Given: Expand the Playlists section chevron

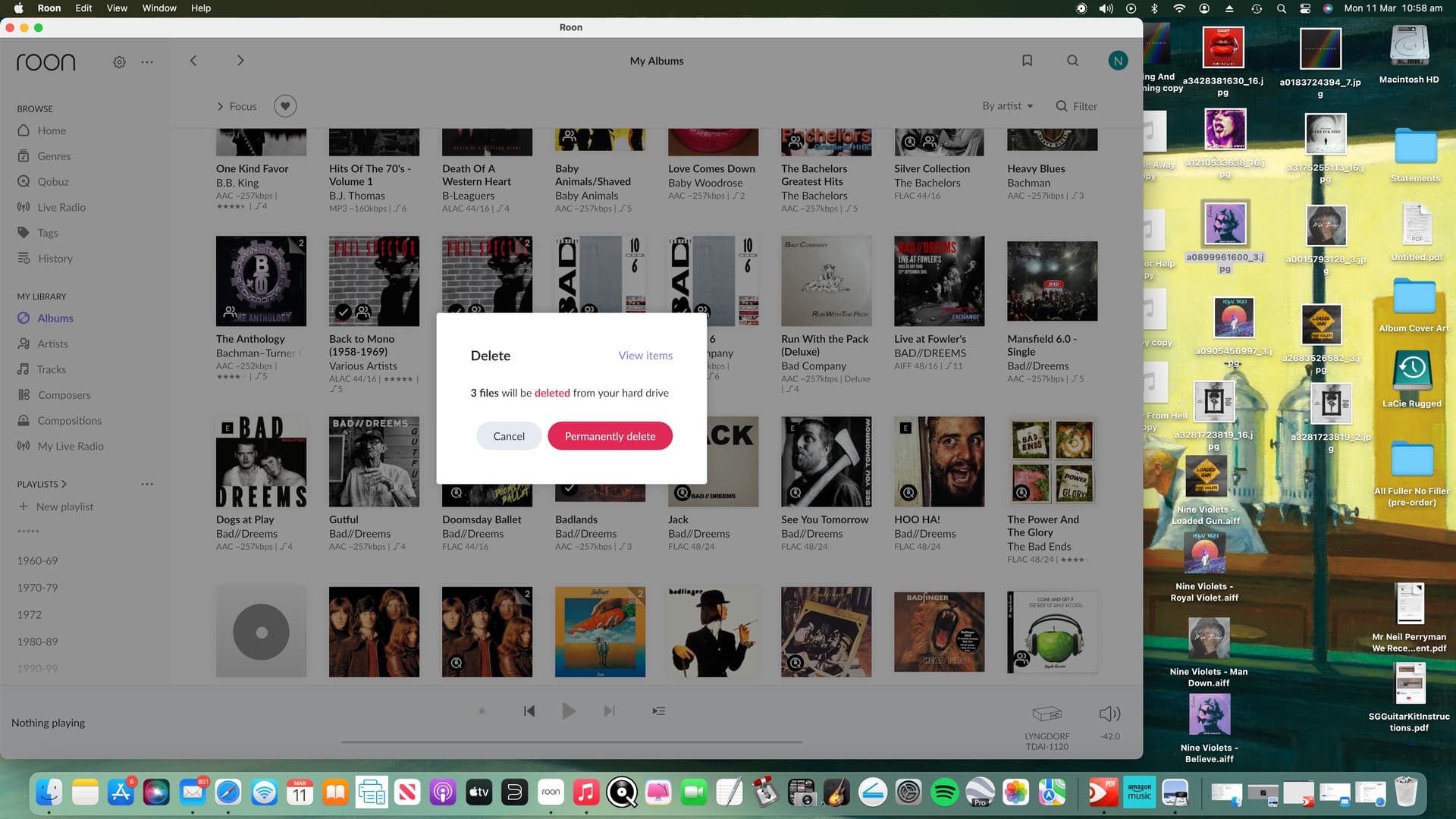Looking at the screenshot, I should [64, 484].
